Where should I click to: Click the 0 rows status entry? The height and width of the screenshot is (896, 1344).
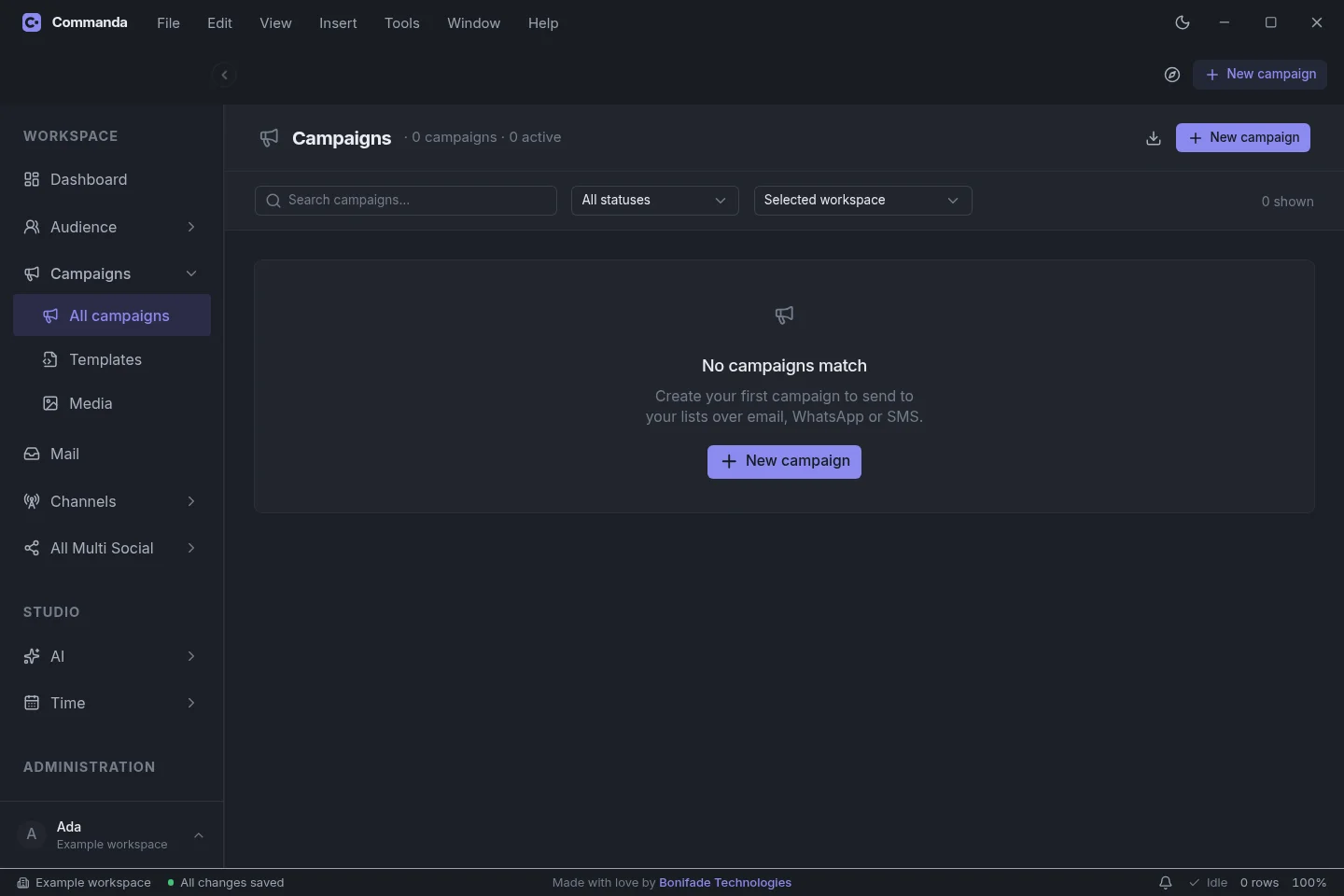click(x=1259, y=883)
